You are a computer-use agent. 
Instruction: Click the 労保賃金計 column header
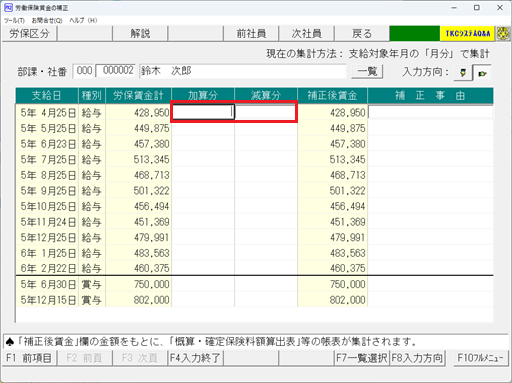pyautogui.click(x=138, y=96)
